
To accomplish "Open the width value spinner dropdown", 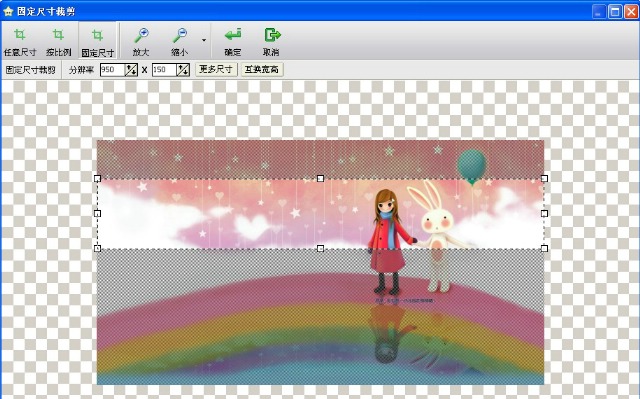I will click(x=131, y=70).
